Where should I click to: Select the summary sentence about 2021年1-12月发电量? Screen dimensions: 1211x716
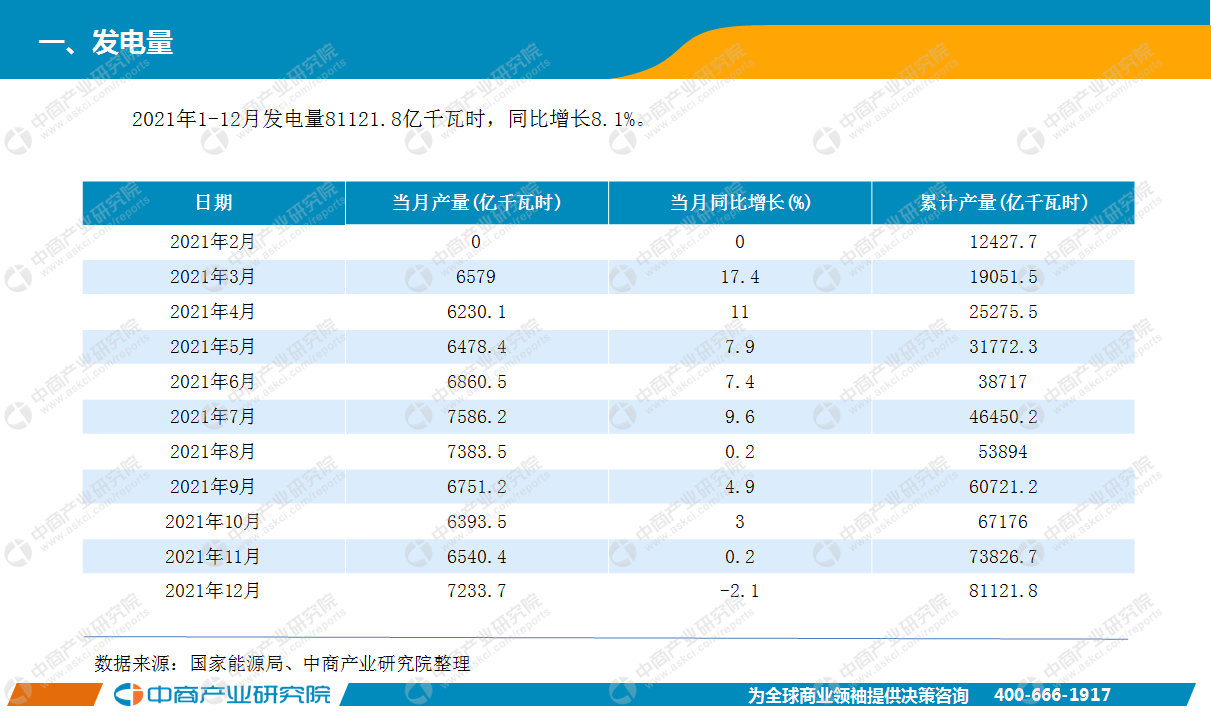389,119
